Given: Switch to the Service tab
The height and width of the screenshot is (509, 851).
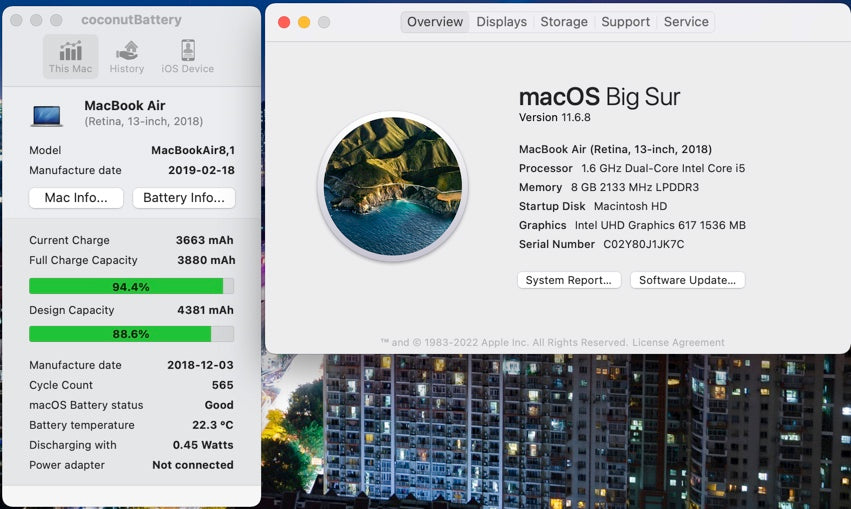Looking at the screenshot, I should click(x=686, y=22).
